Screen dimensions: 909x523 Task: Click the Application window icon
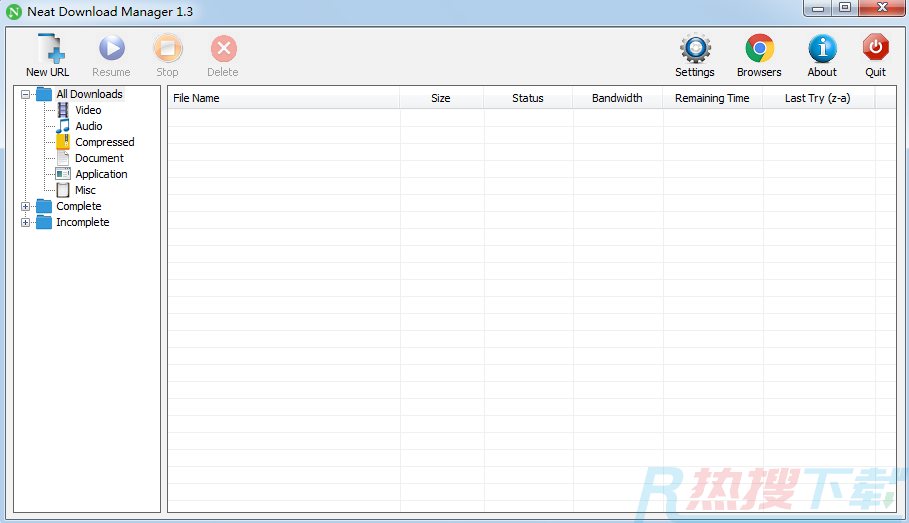63,174
